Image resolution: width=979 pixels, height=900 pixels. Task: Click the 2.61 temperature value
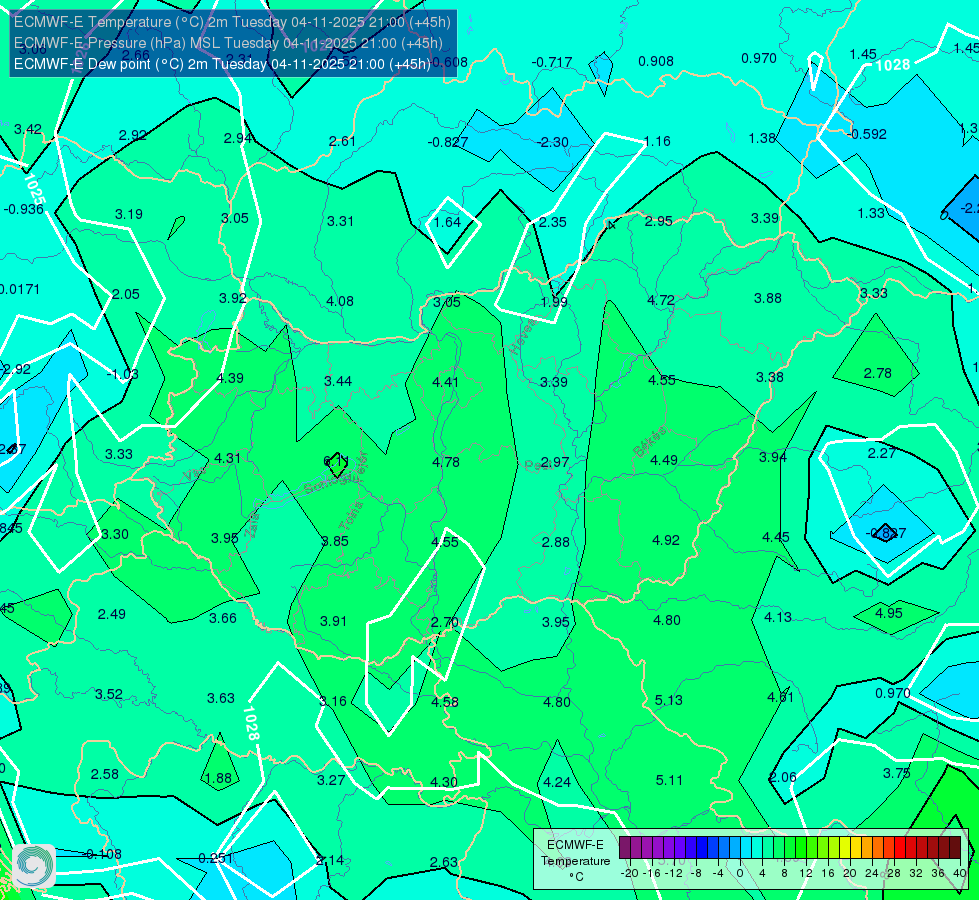pos(342,141)
